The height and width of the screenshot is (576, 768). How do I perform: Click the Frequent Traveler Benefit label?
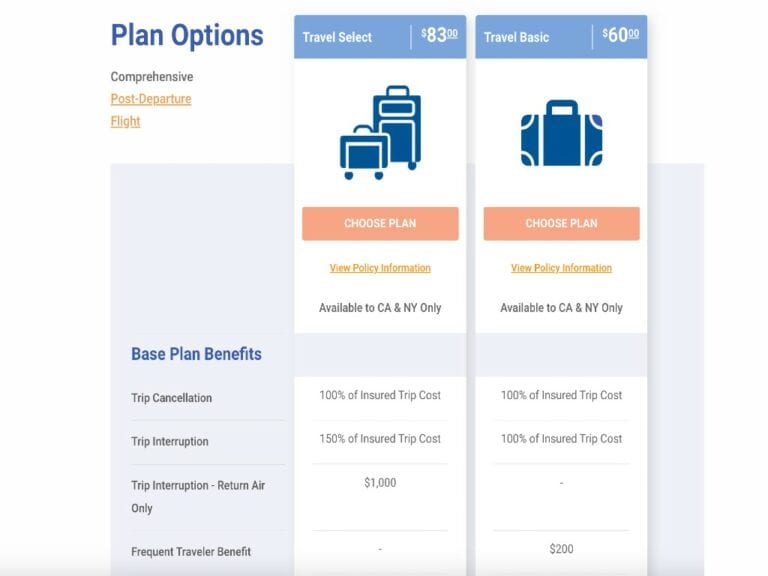pyautogui.click(x=191, y=552)
